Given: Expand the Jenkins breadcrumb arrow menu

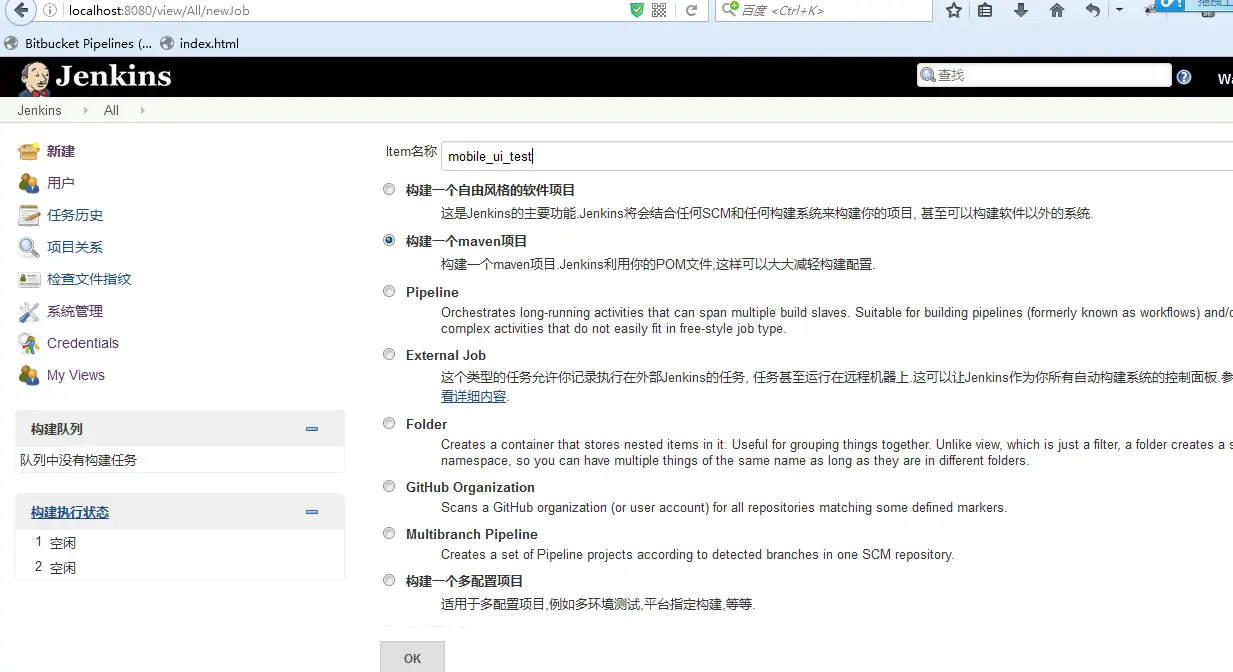Looking at the screenshot, I should click(85, 110).
